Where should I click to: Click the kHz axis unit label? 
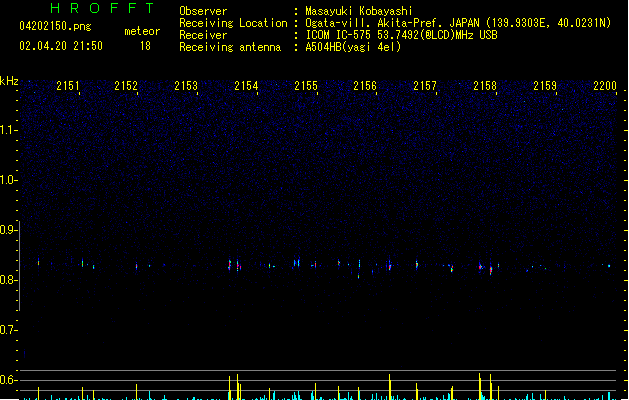[x=9, y=81]
